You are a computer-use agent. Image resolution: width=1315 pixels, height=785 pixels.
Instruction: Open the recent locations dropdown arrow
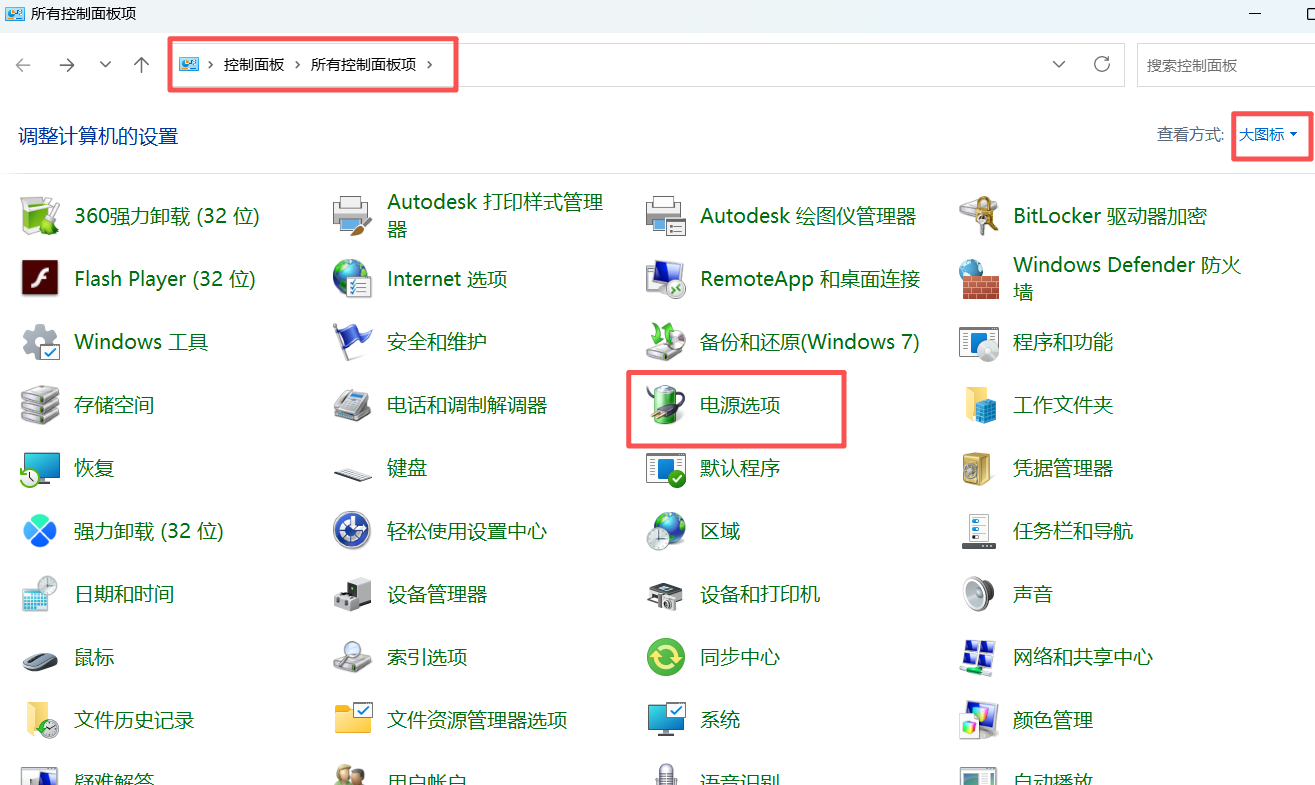(105, 65)
